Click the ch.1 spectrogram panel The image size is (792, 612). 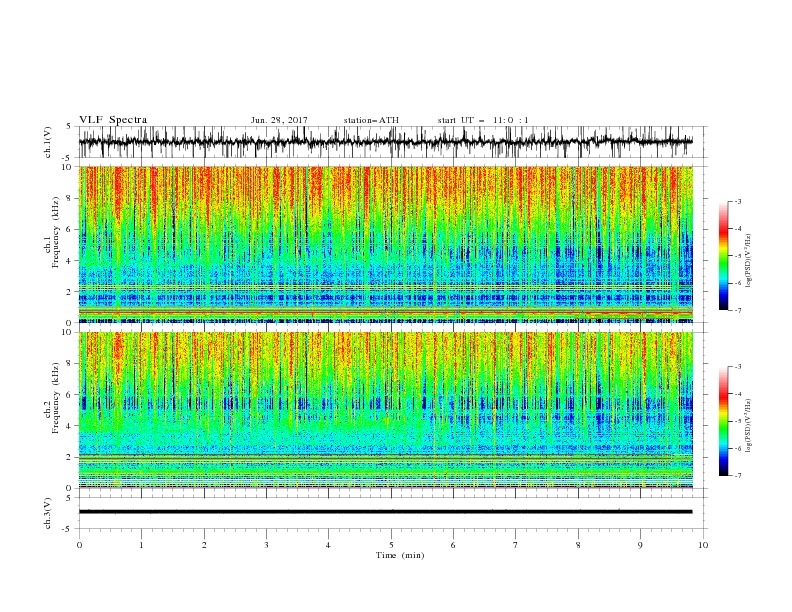386,244
